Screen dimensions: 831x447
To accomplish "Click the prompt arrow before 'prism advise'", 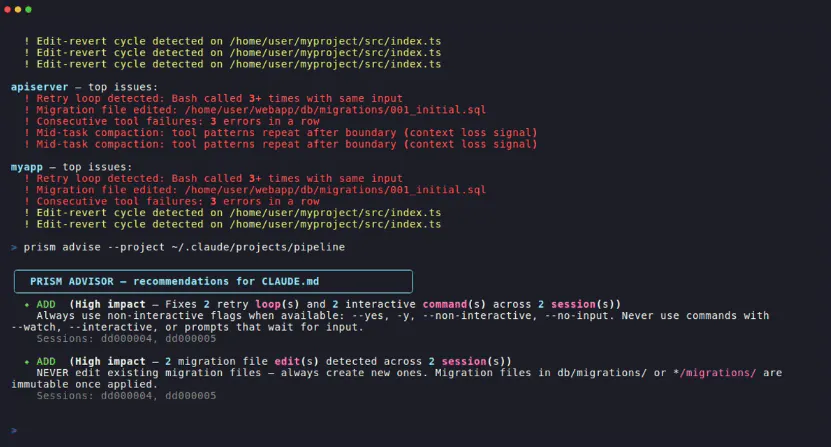I will coord(14,247).
